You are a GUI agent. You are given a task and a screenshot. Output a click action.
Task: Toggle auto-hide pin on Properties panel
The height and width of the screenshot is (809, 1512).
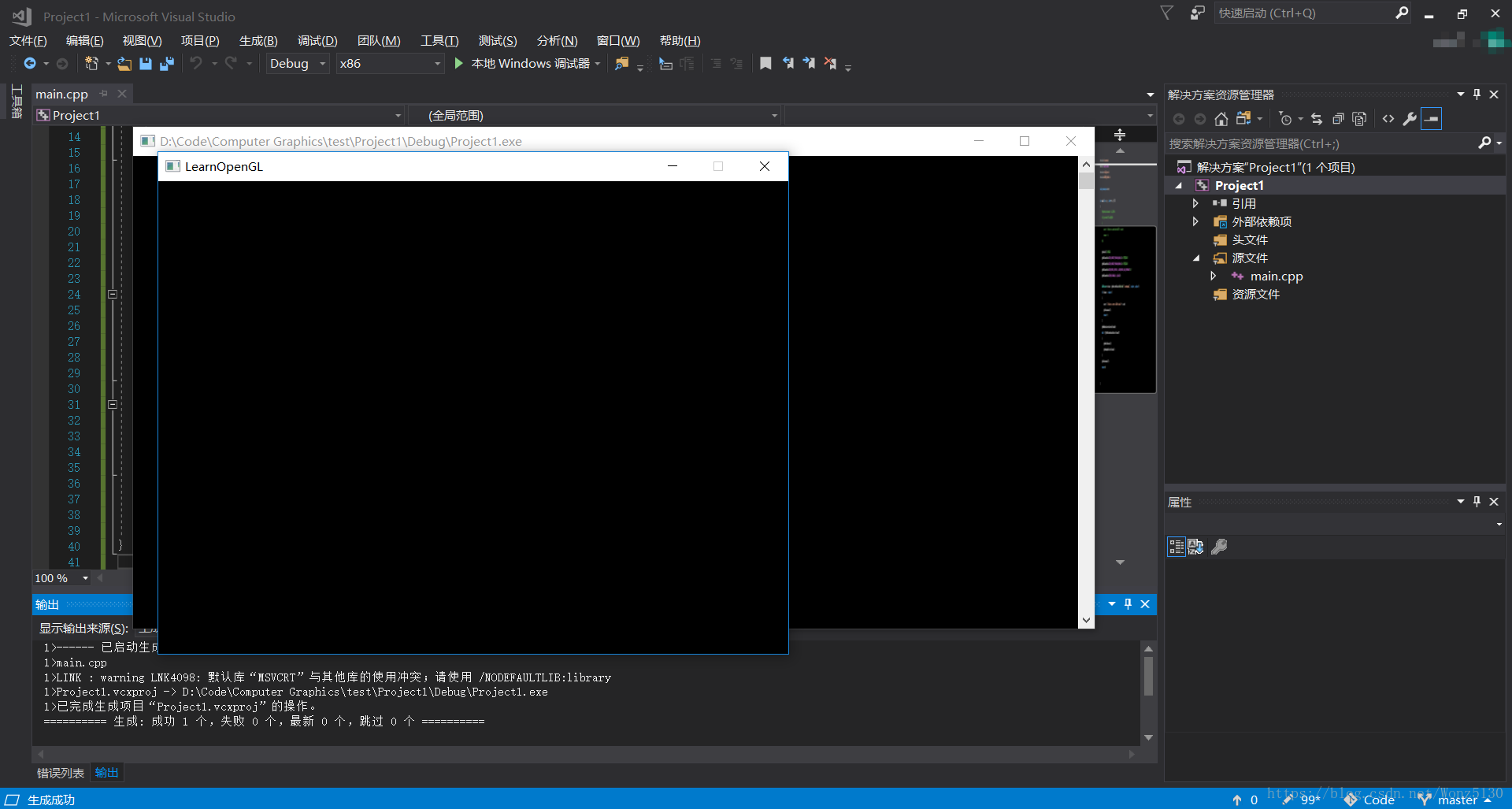1477,502
